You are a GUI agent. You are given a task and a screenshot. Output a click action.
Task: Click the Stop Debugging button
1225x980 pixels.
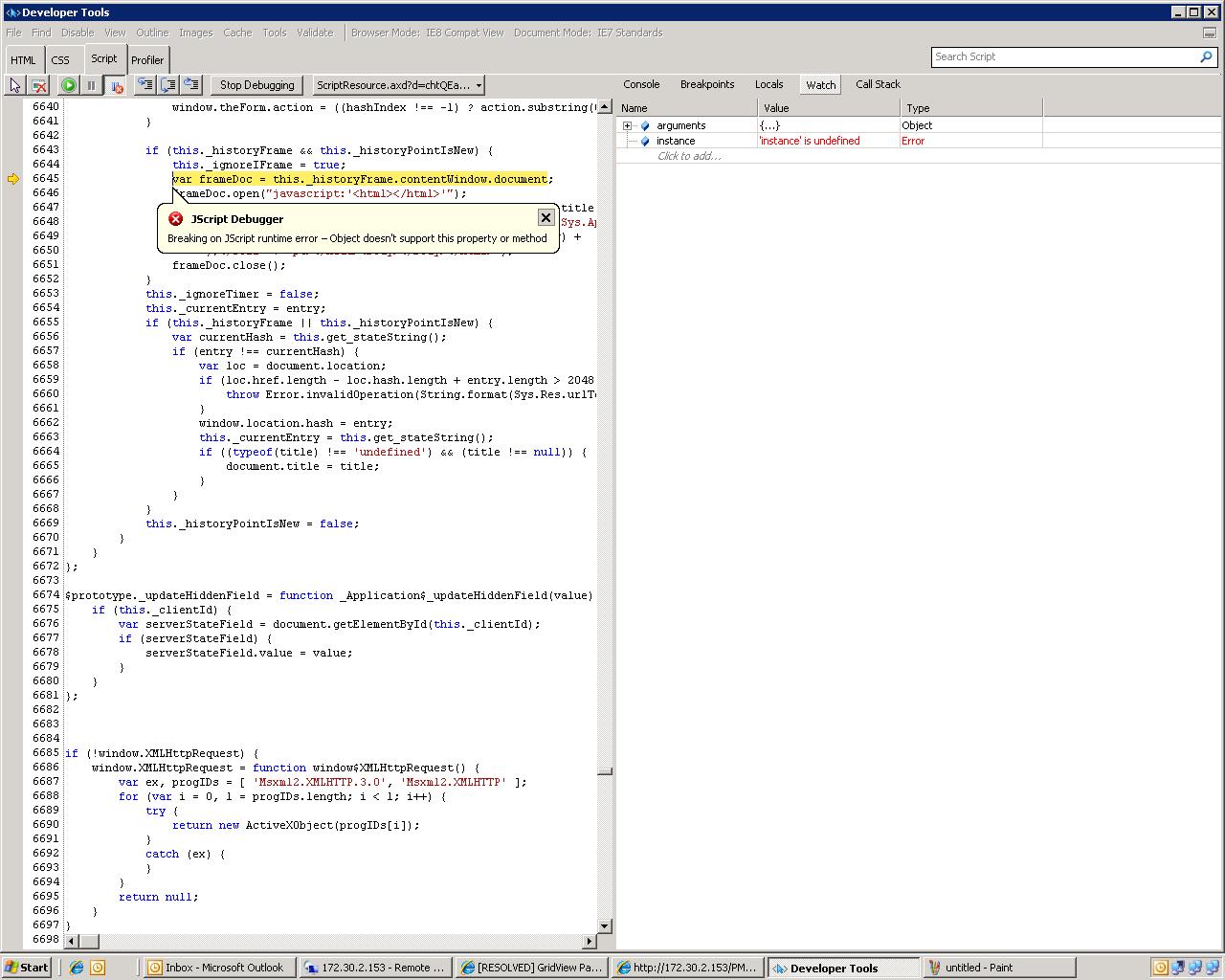[x=256, y=85]
